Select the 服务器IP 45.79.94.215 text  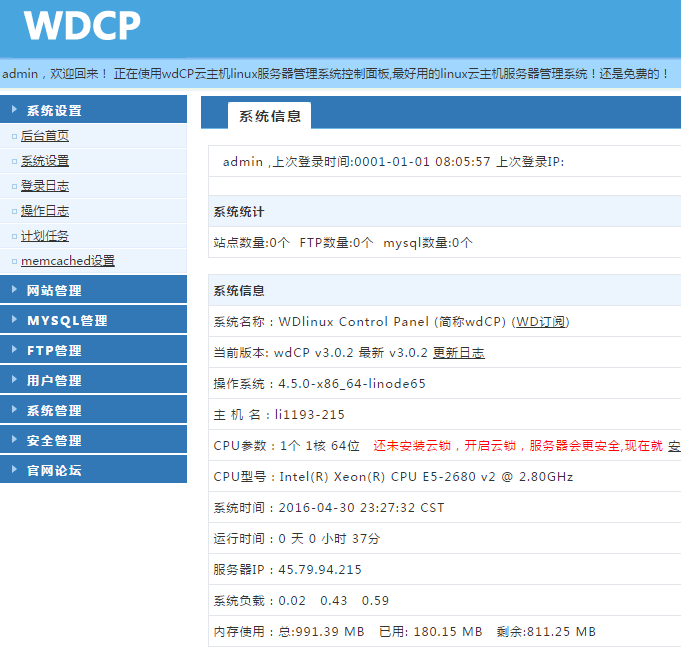pyautogui.click(x=288, y=570)
